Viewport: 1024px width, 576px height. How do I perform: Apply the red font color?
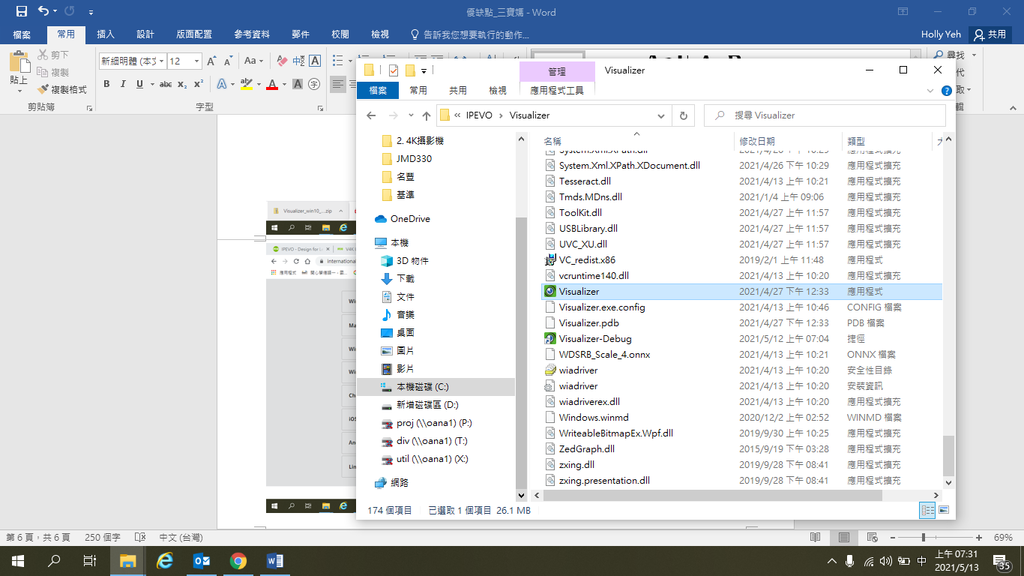pyautogui.click(x=272, y=84)
